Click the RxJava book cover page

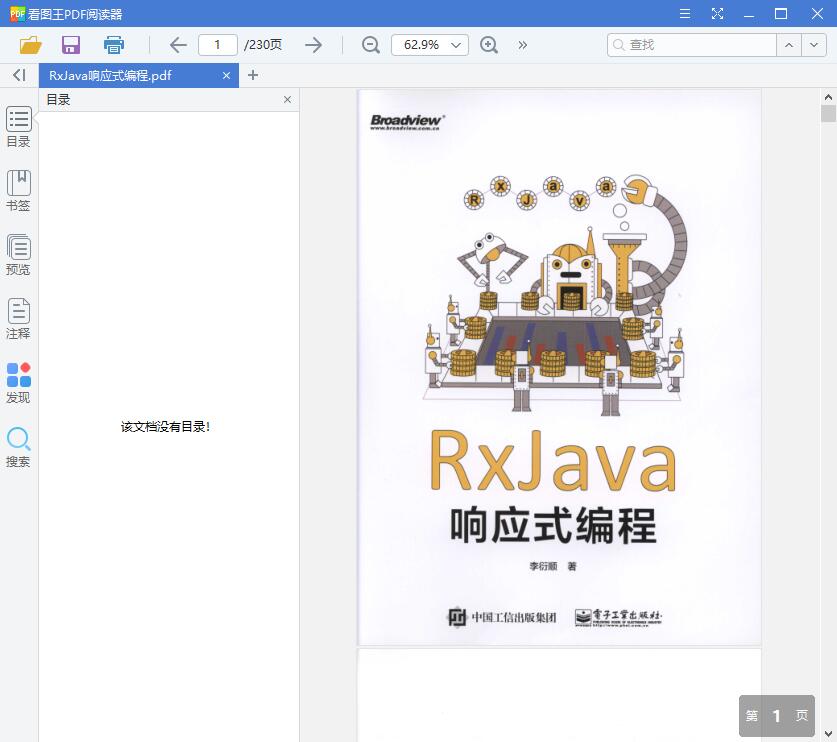[x=559, y=367]
